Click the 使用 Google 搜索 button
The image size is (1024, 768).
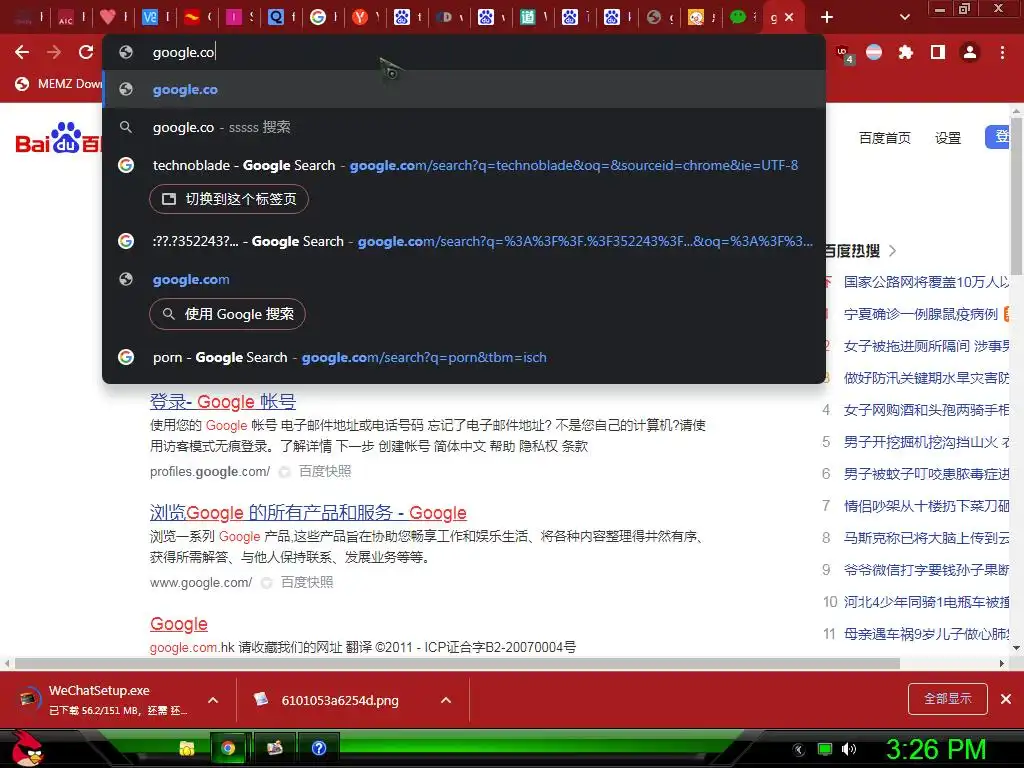pyautogui.click(x=227, y=314)
